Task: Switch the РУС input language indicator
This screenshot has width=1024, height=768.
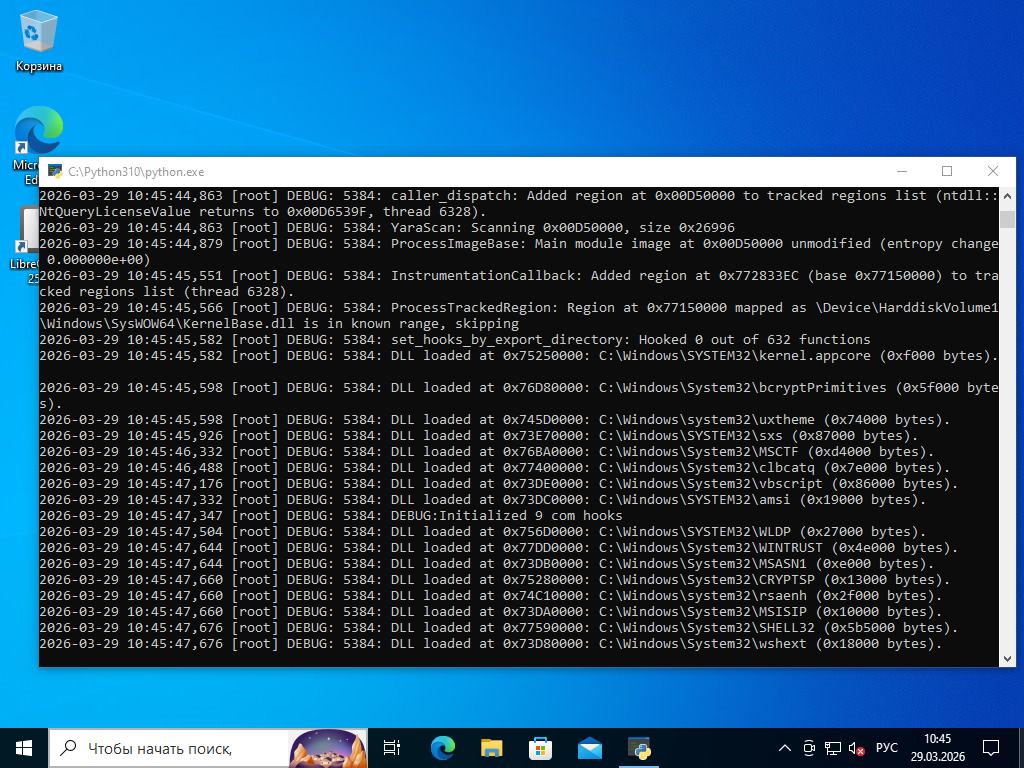Action: click(x=887, y=747)
